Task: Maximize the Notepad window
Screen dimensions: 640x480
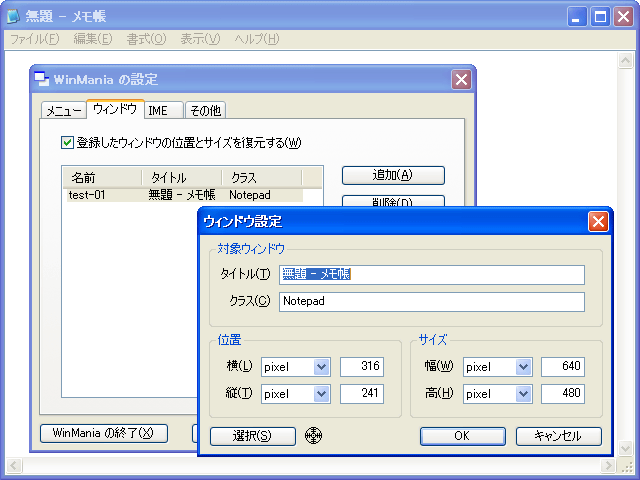Action: [x=600, y=17]
